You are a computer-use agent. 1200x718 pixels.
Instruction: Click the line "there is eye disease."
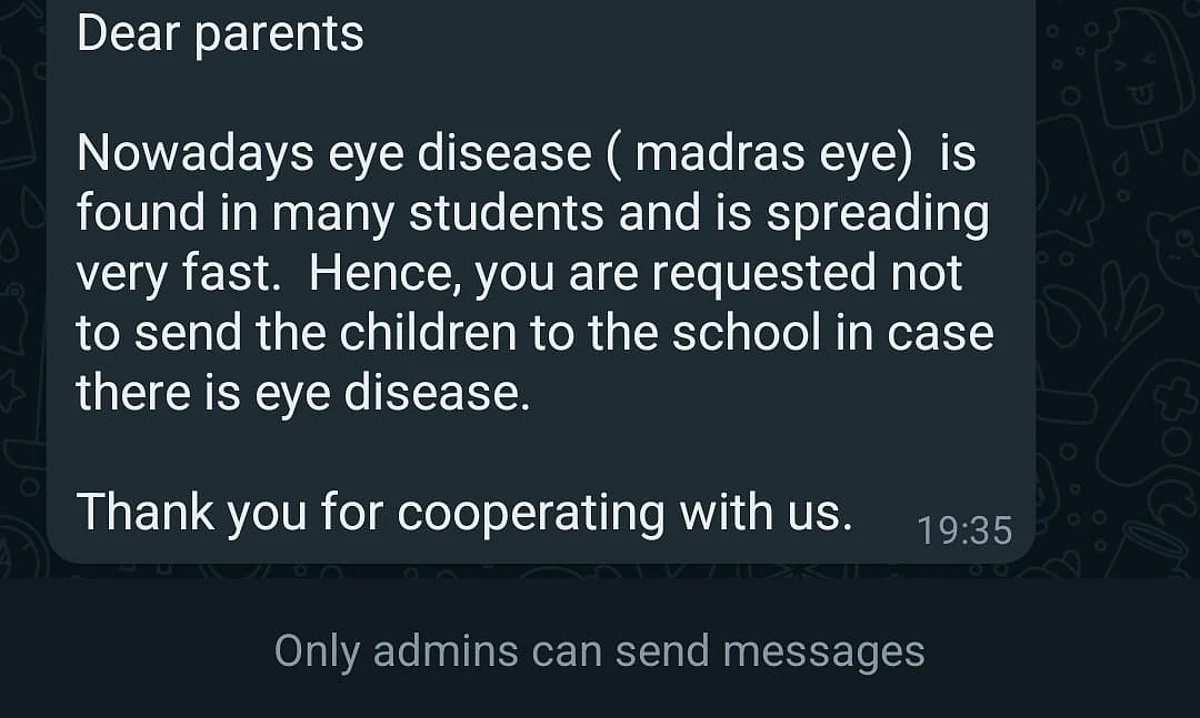(x=302, y=393)
